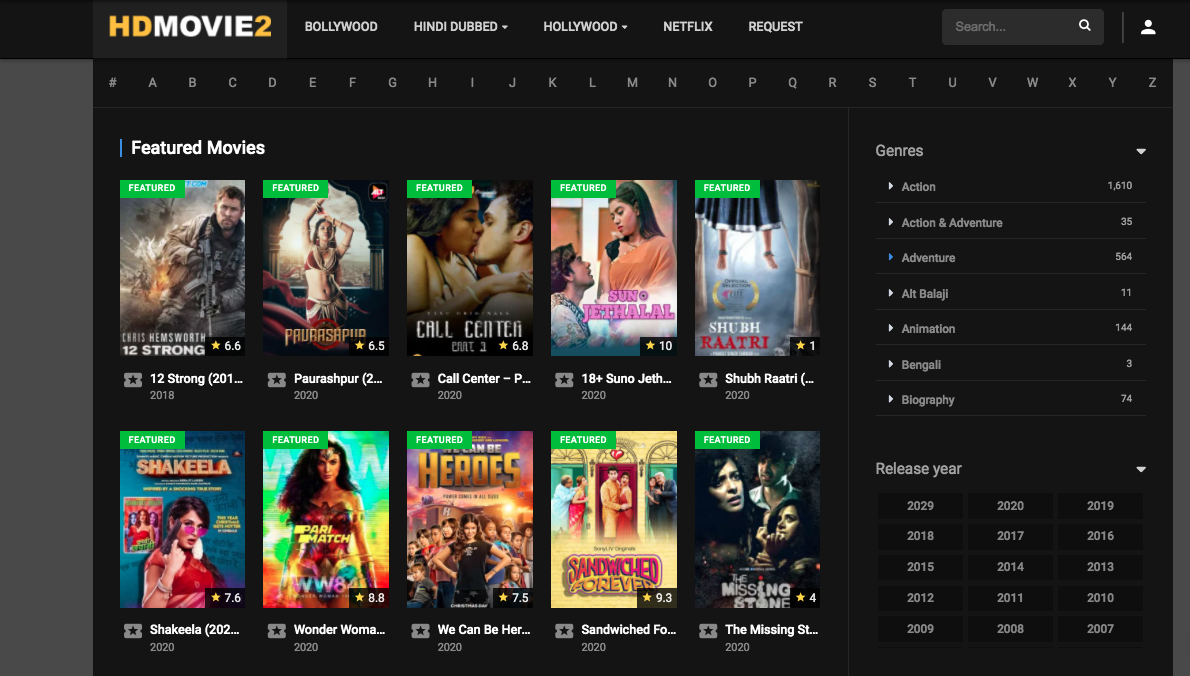Click the 6.6 star rating on 12 Strong

(225, 346)
